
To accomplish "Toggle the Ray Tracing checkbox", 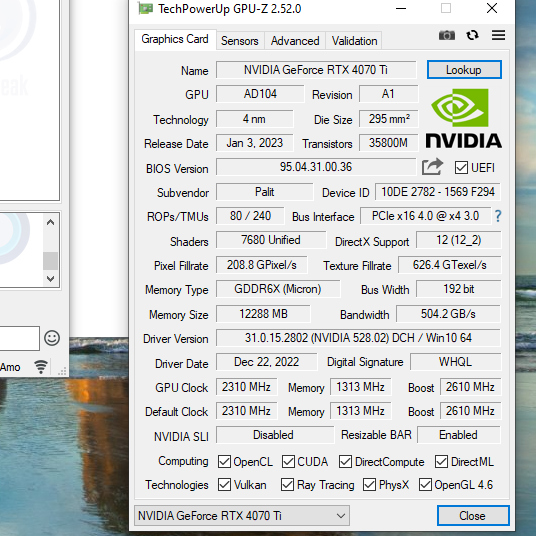I will pyautogui.click(x=287, y=484).
